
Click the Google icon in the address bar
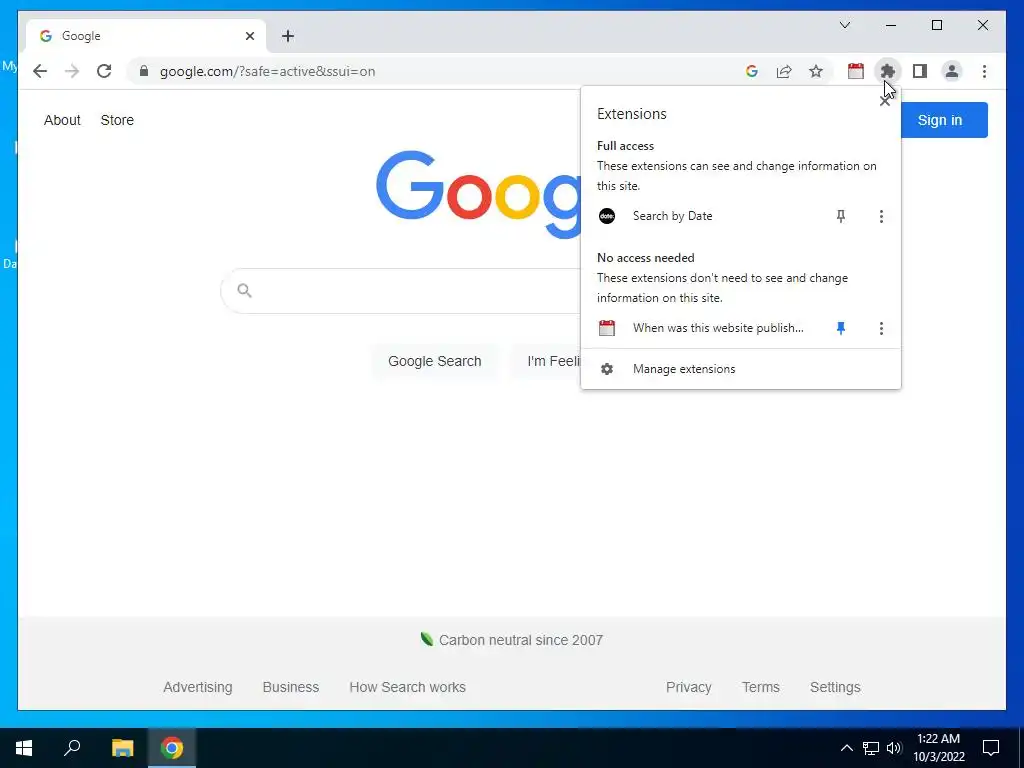point(752,71)
